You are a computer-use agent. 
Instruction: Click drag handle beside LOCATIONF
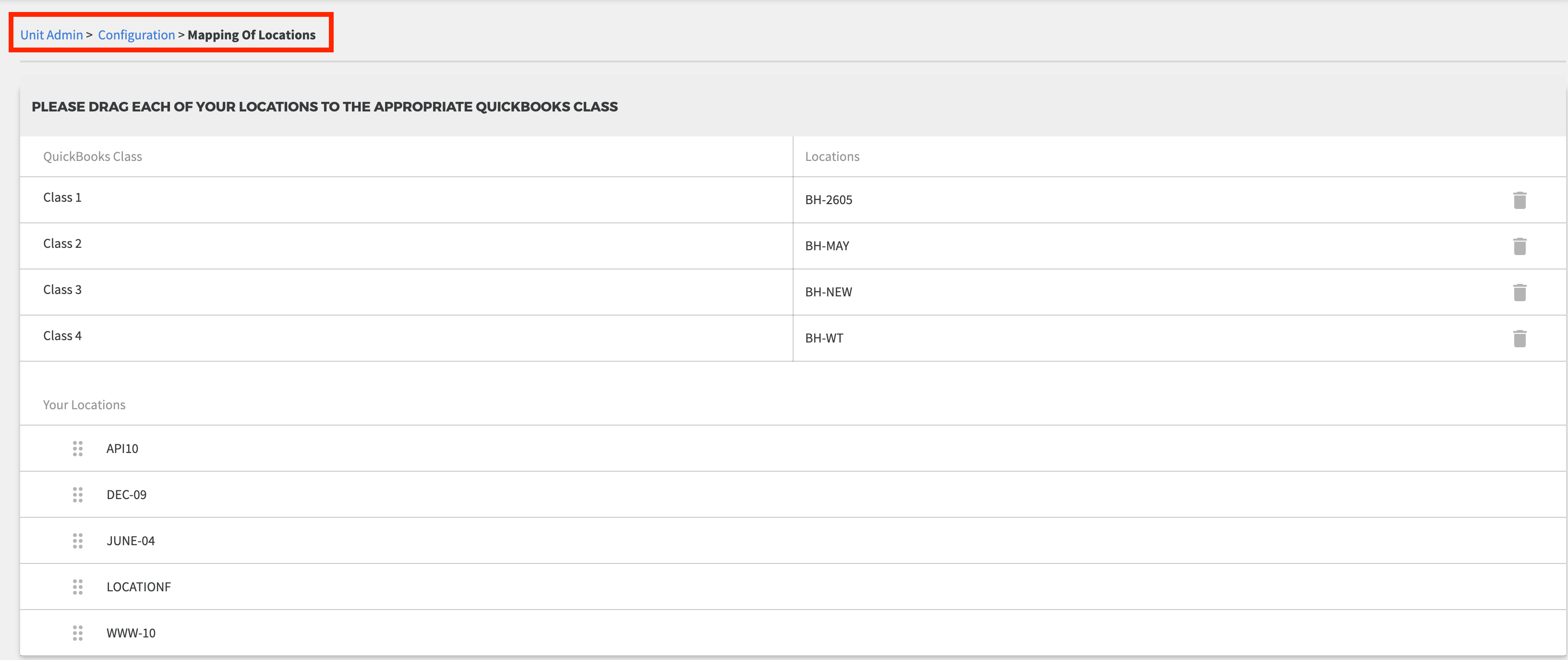[x=77, y=587]
